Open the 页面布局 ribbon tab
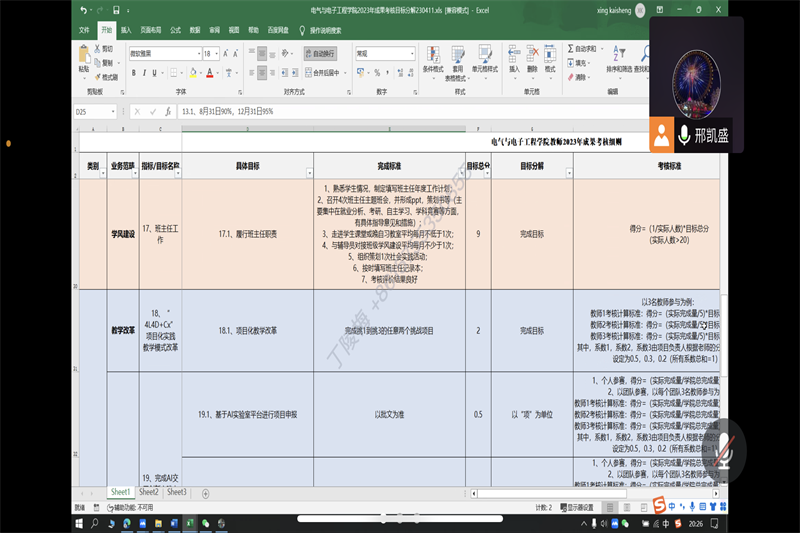The image size is (800, 533). point(151,30)
